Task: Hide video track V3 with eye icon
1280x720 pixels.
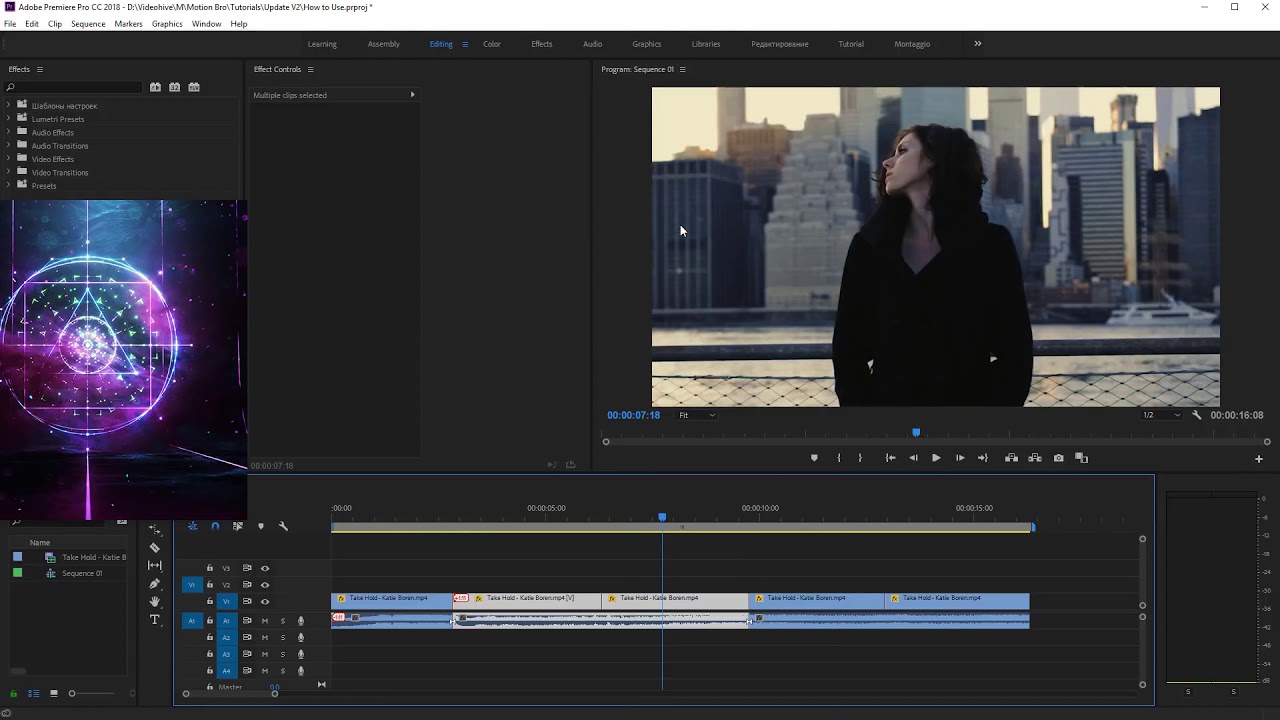Action: pyautogui.click(x=265, y=568)
